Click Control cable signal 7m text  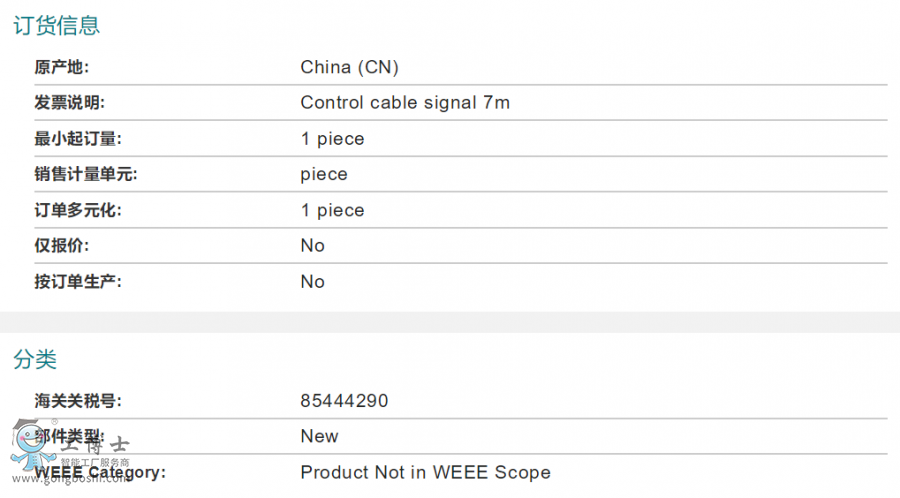coord(405,103)
